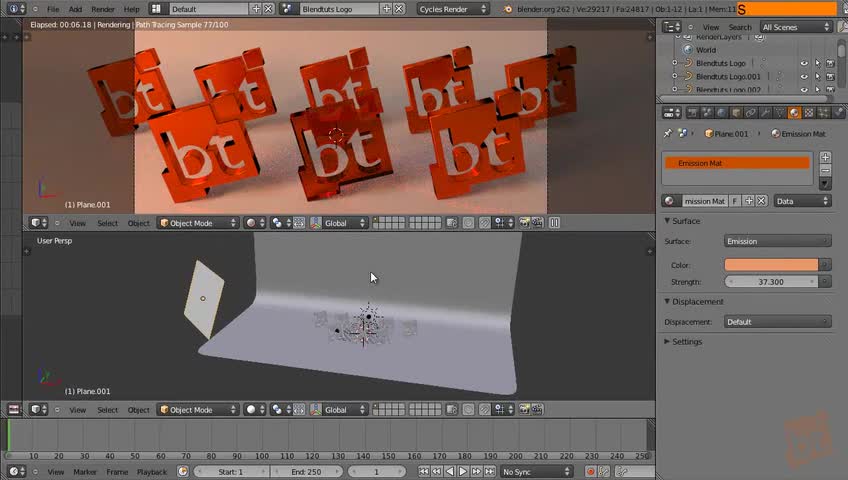Remove the material slot with the minus
This screenshot has width=848, height=480.
(x=825, y=170)
